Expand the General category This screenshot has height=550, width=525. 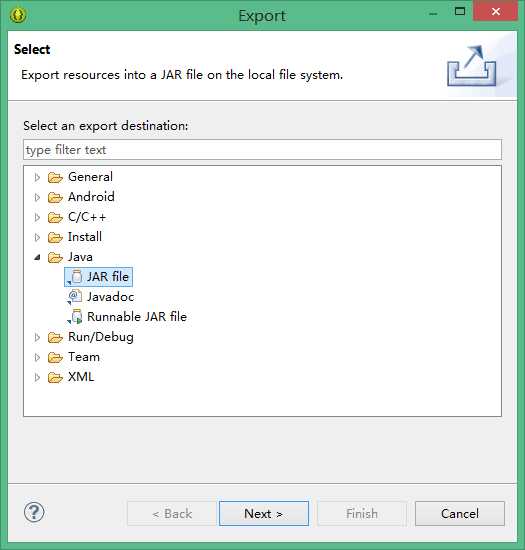point(37,177)
